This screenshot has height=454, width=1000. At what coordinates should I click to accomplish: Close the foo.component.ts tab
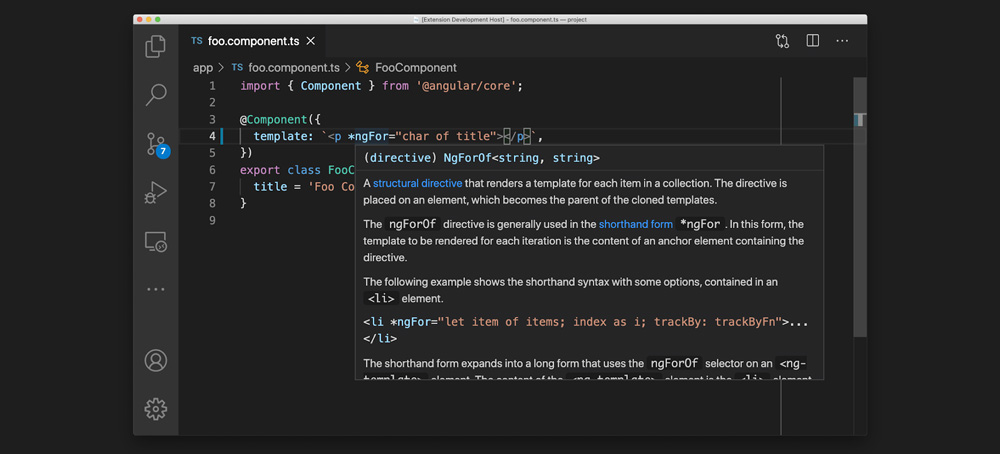(311, 41)
